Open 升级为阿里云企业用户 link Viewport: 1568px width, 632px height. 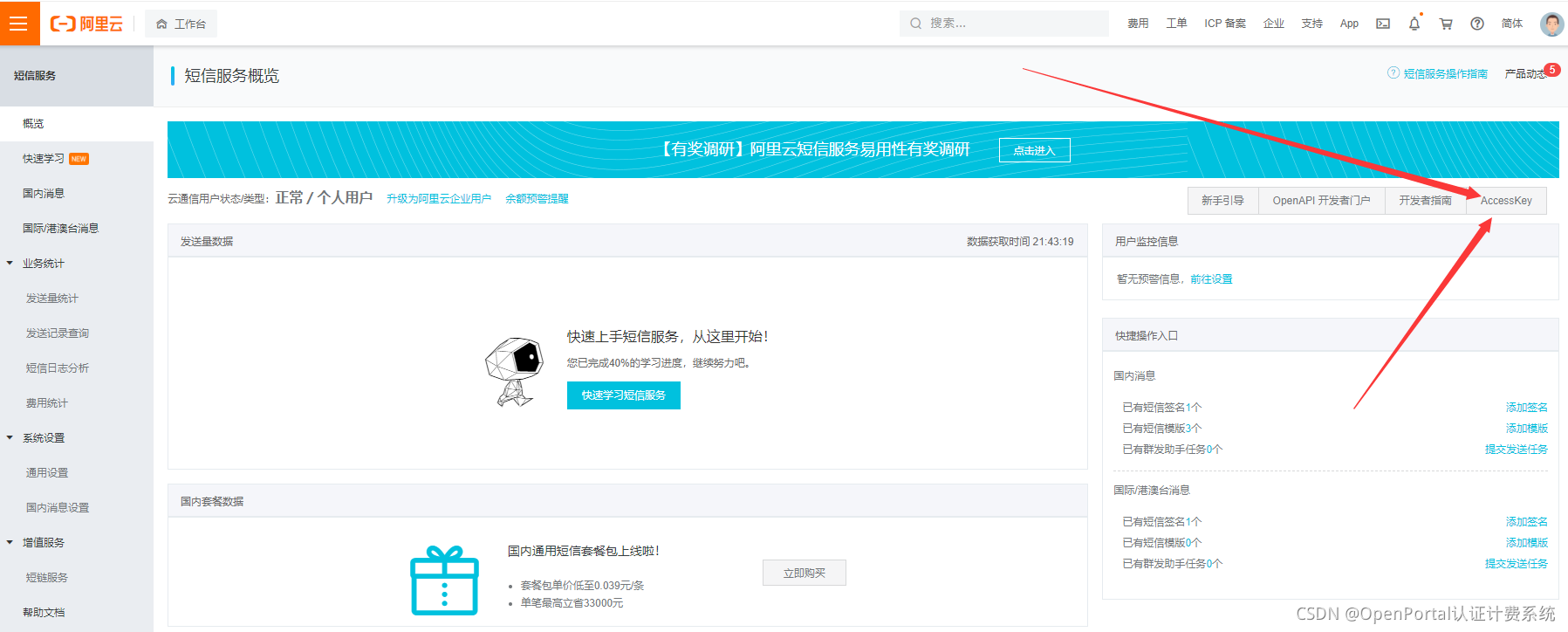point(439,199)
